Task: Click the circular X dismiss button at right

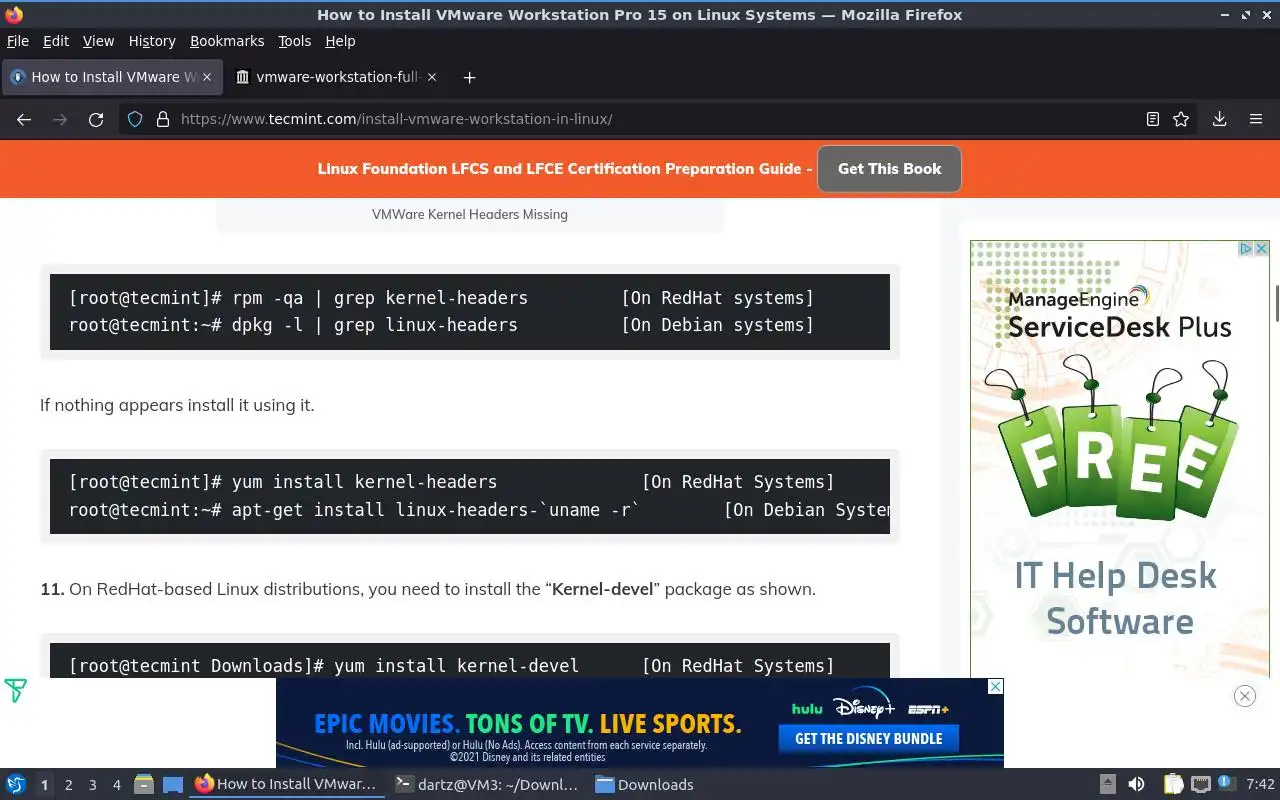Action: pyautogui.click(x=1244, y=696)
